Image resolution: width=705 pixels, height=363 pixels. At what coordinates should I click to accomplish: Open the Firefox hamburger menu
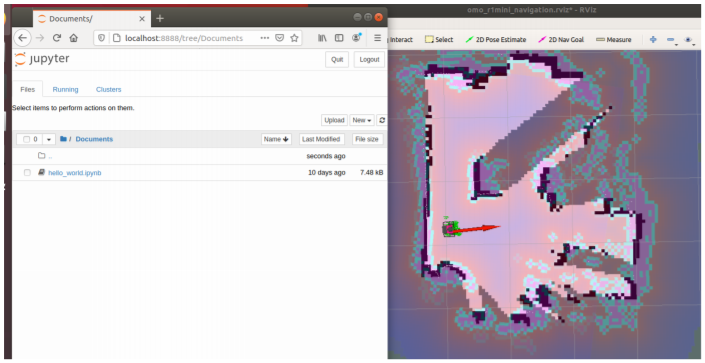coord(377,38)
